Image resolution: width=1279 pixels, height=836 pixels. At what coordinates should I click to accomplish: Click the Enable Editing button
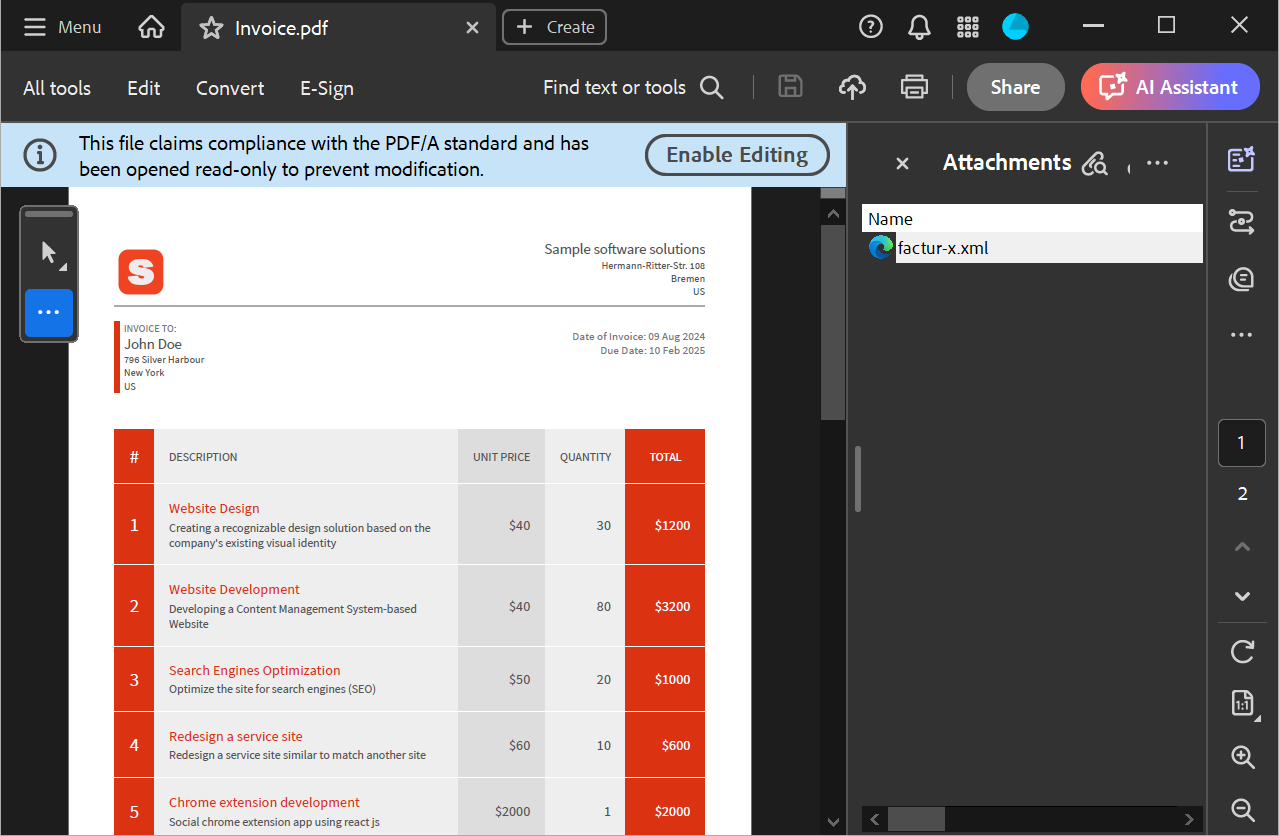tap(737, 155)
